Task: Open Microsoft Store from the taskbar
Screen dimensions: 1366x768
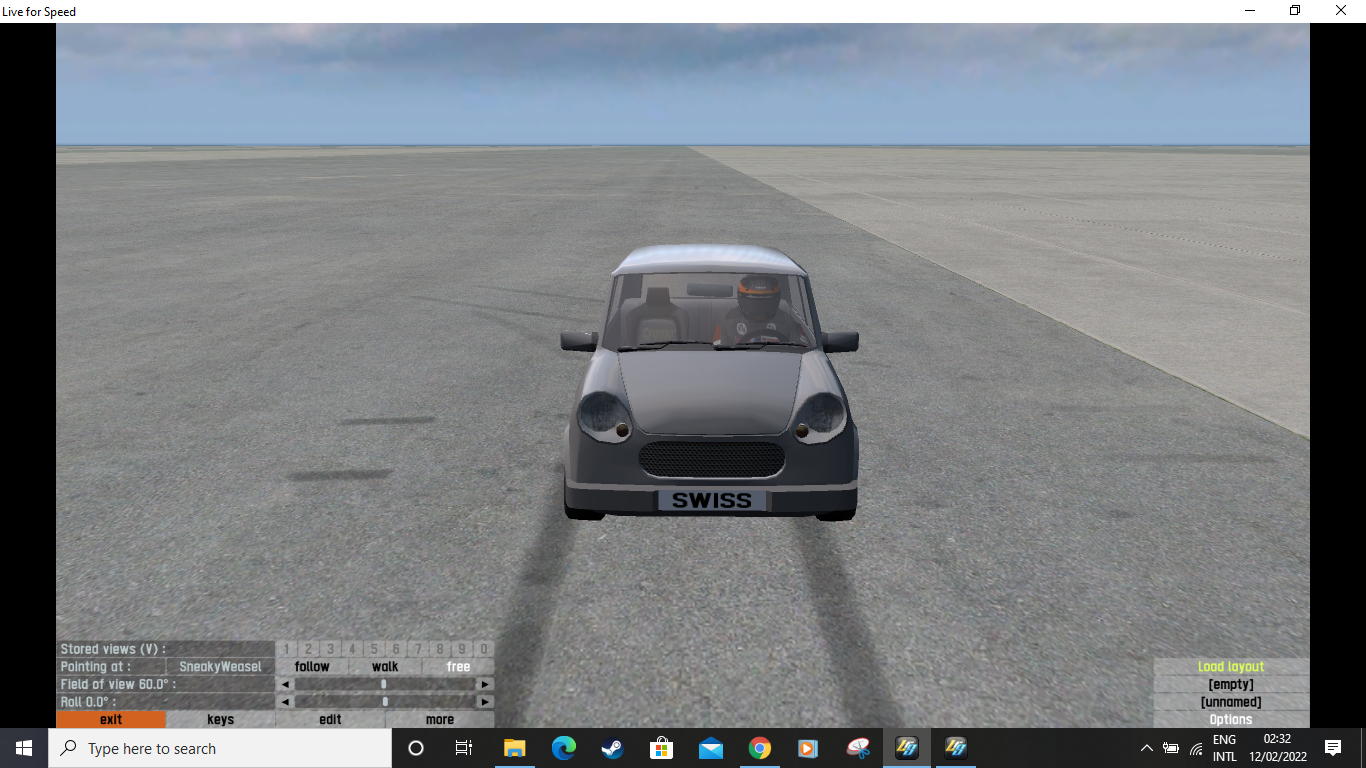Action: [662, 748]
